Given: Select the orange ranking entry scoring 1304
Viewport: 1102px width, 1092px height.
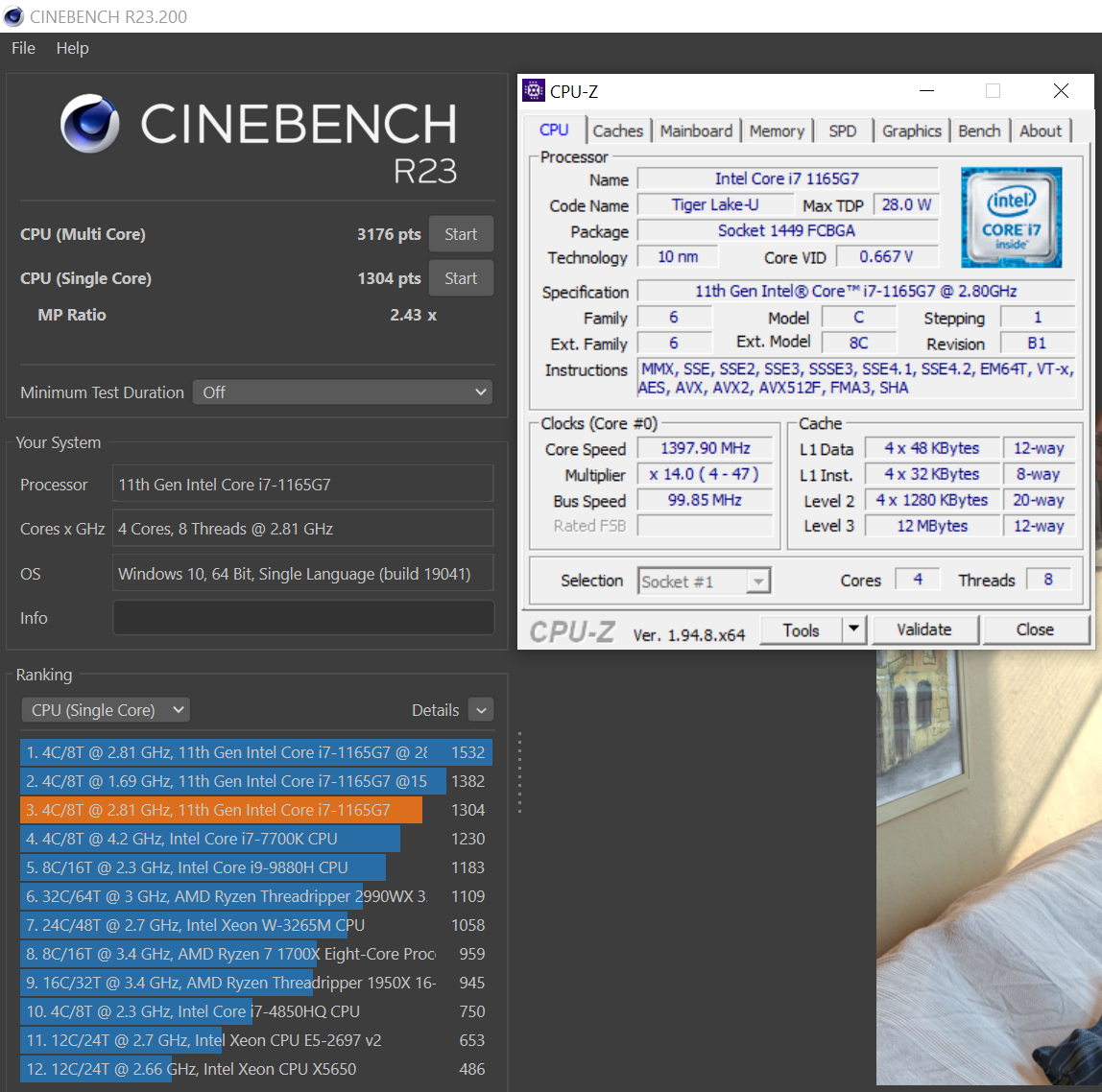Looking at the screenshot, I should (256, 810).
